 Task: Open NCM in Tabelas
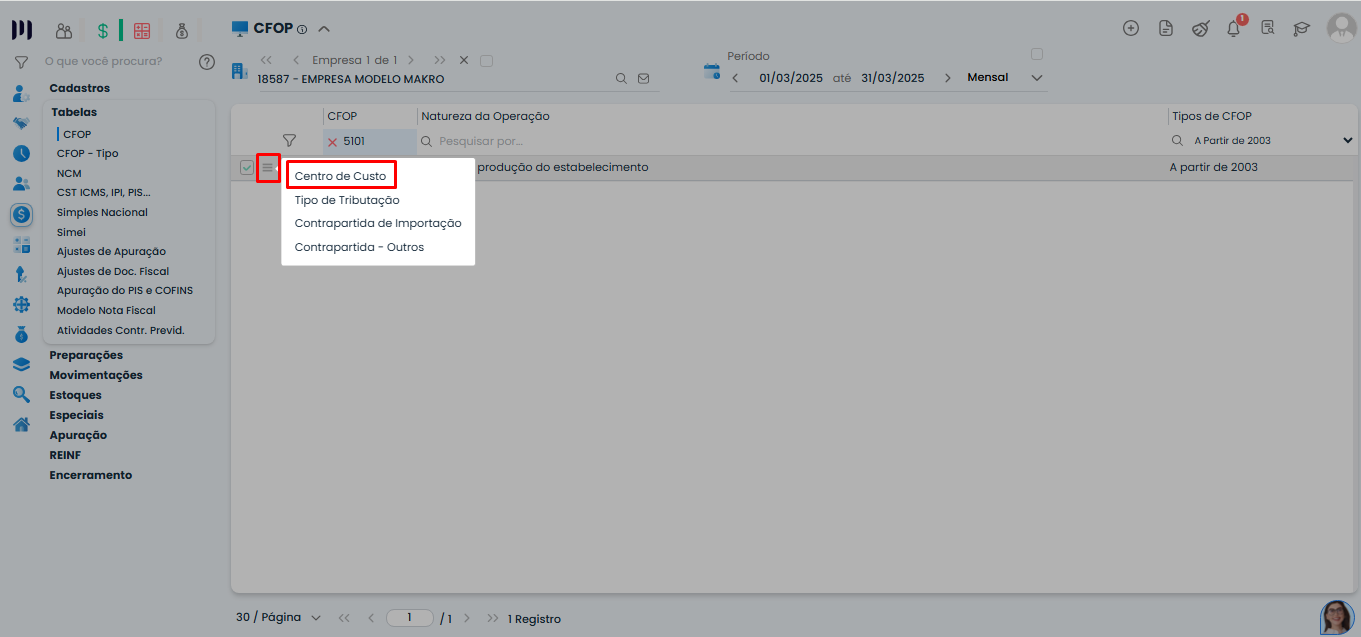coord(69,173)
